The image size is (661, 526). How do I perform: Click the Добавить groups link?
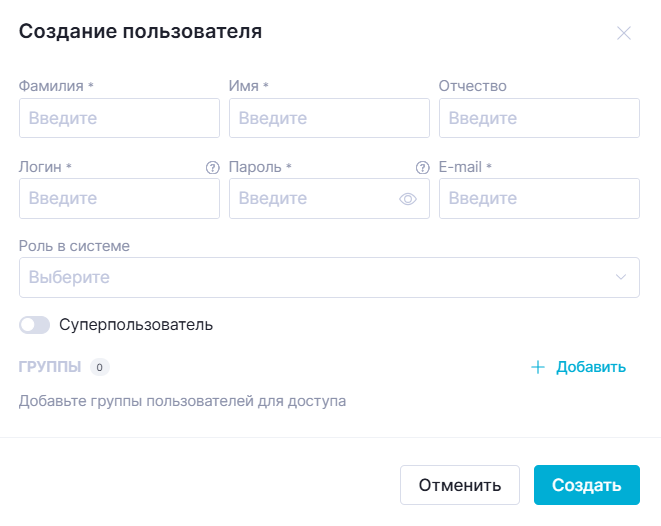pos(590,367)
